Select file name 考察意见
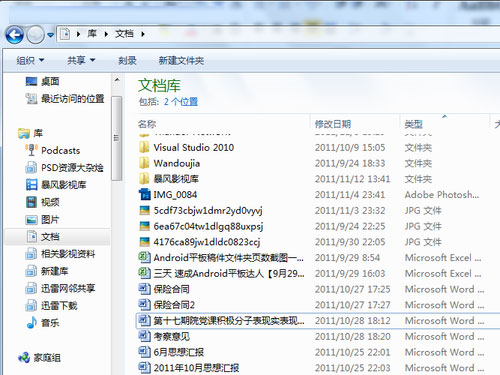This screenshot has width=500, height=375. tap(171, 336)
